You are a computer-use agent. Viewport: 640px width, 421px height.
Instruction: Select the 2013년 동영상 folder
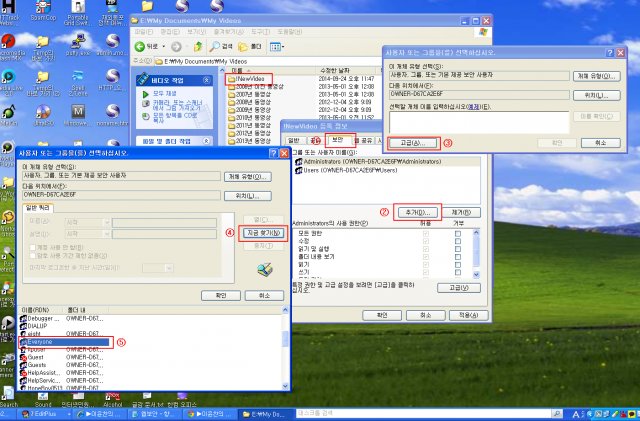249,141
